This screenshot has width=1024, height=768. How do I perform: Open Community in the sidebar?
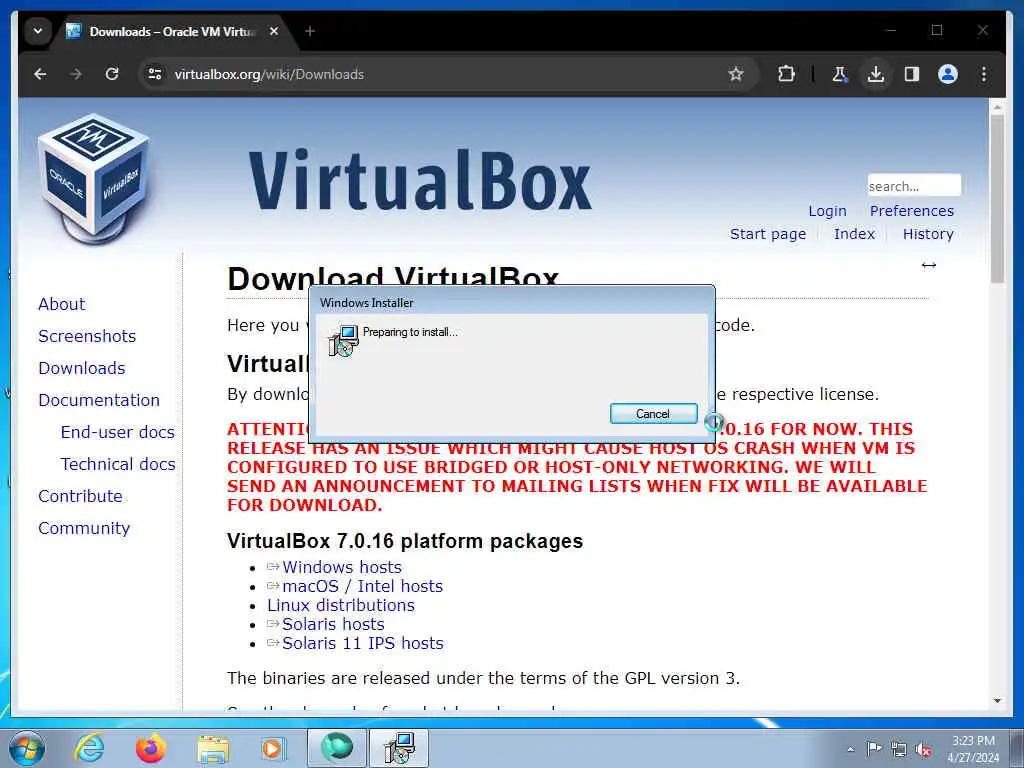pos(84,528)
